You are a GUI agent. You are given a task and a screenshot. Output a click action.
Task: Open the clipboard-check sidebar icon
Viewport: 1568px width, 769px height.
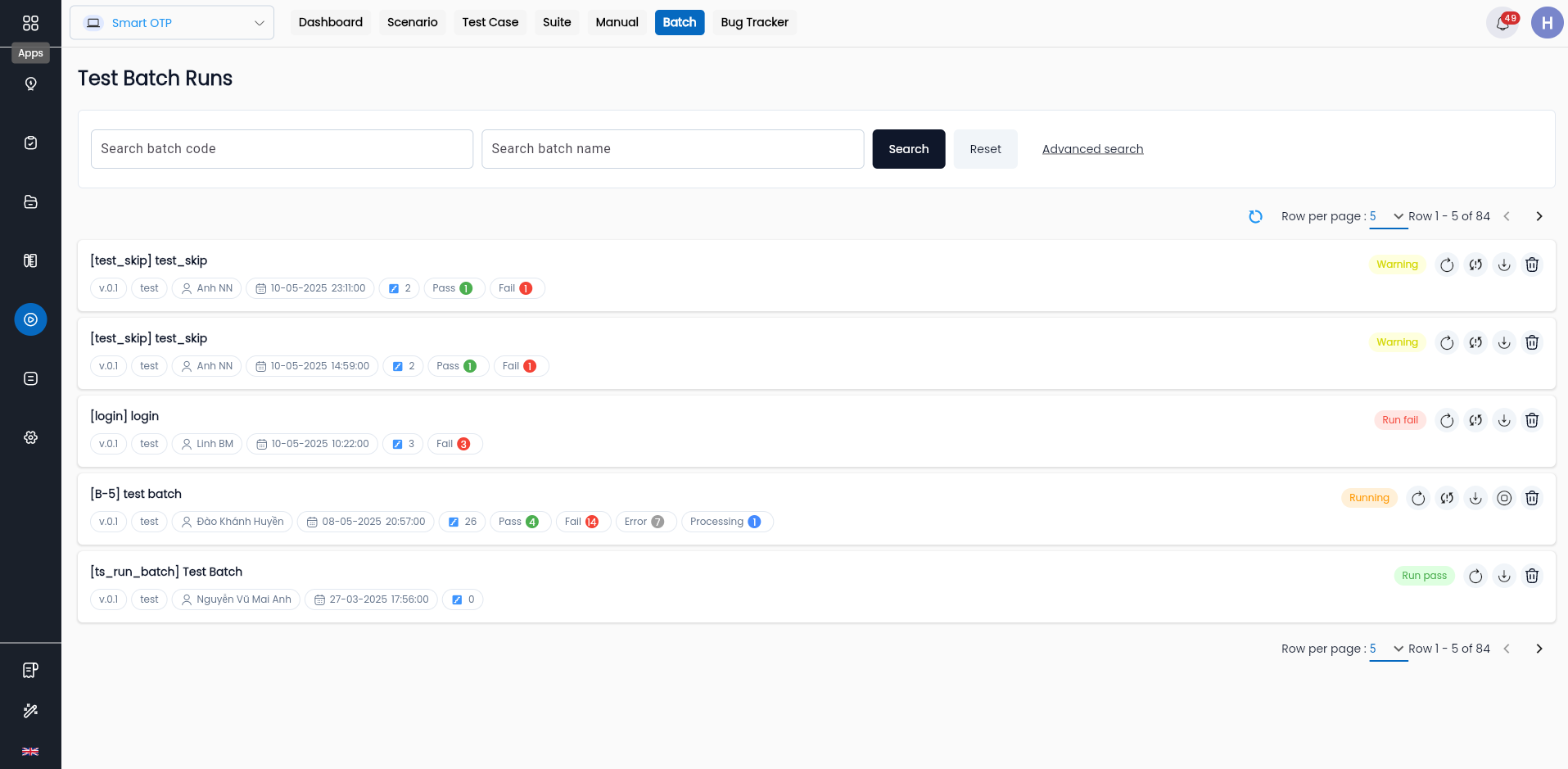click(x=30, y=142)
